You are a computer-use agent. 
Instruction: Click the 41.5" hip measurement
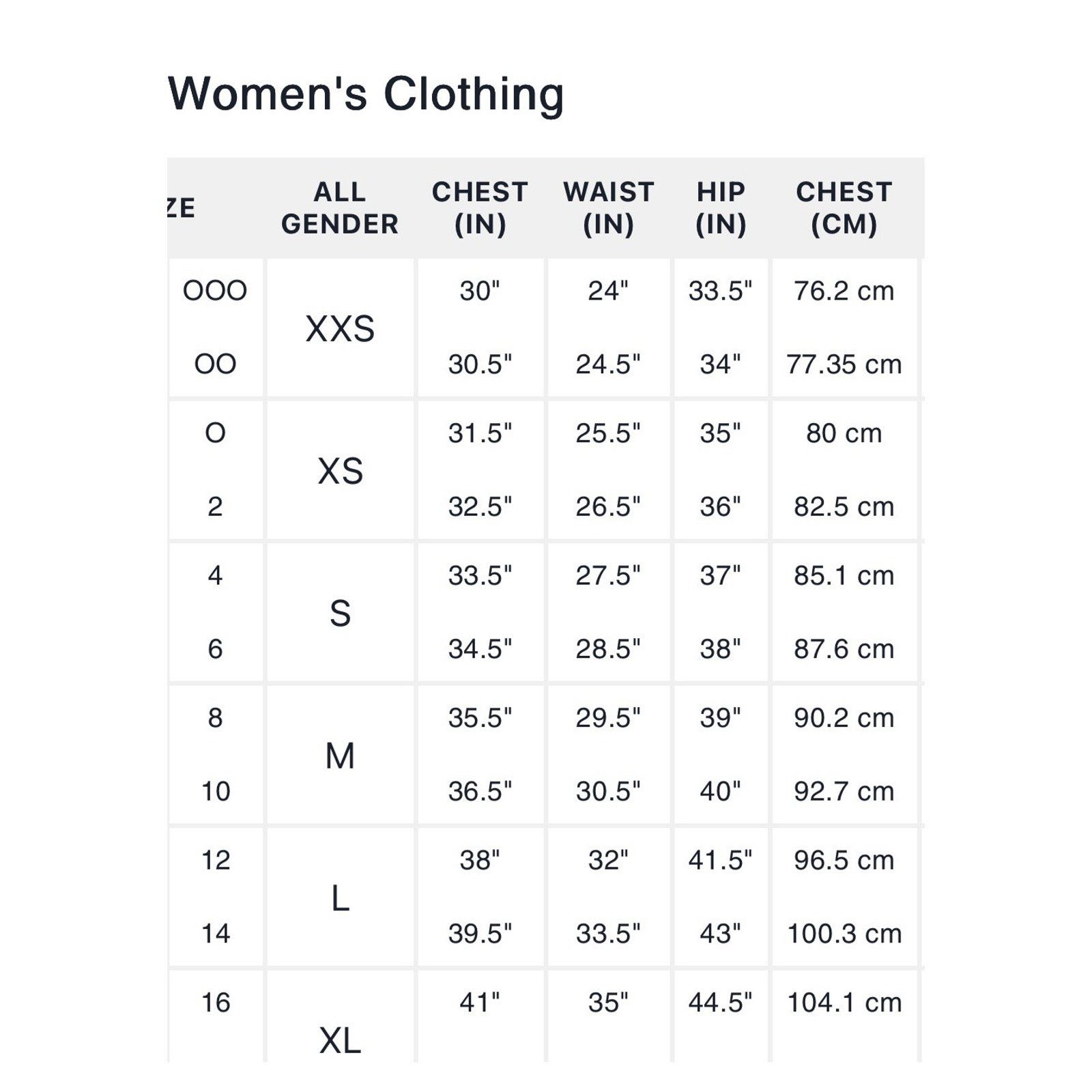pyautogui.click(x=720, y=860)
